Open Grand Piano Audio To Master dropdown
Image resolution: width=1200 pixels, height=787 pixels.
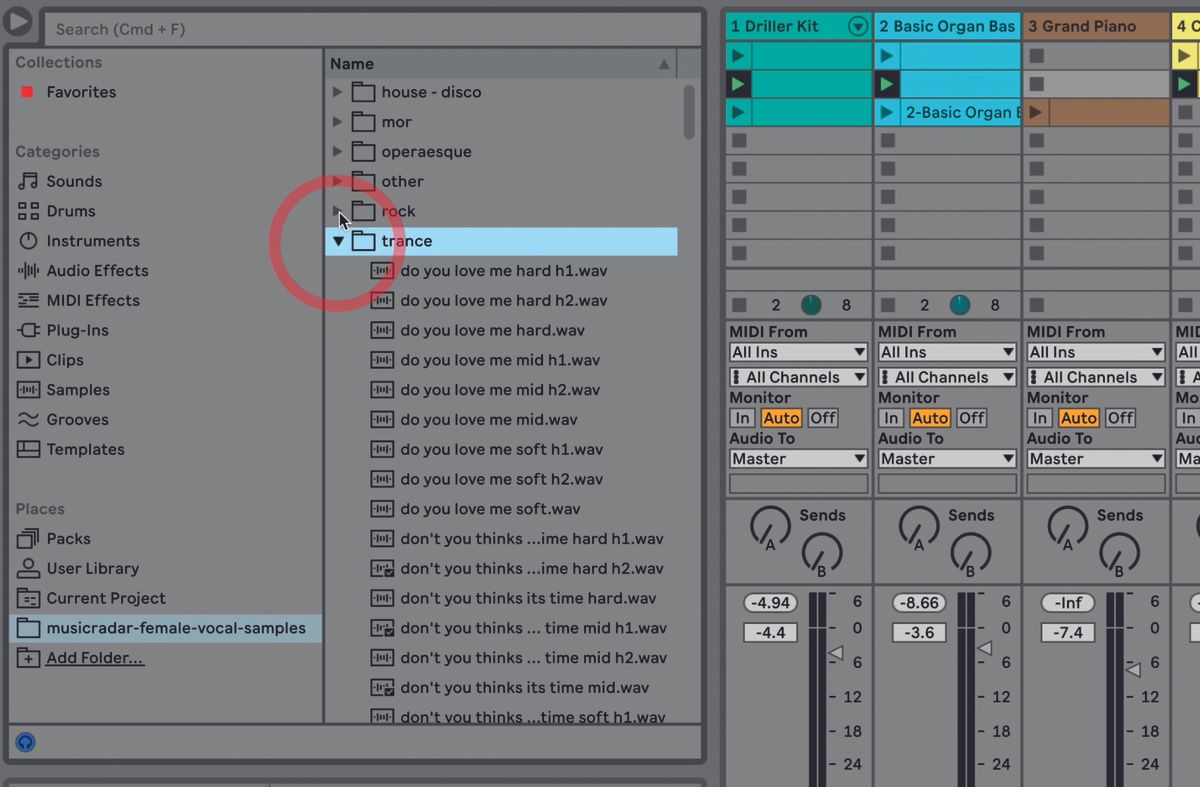coord(1096,459)
